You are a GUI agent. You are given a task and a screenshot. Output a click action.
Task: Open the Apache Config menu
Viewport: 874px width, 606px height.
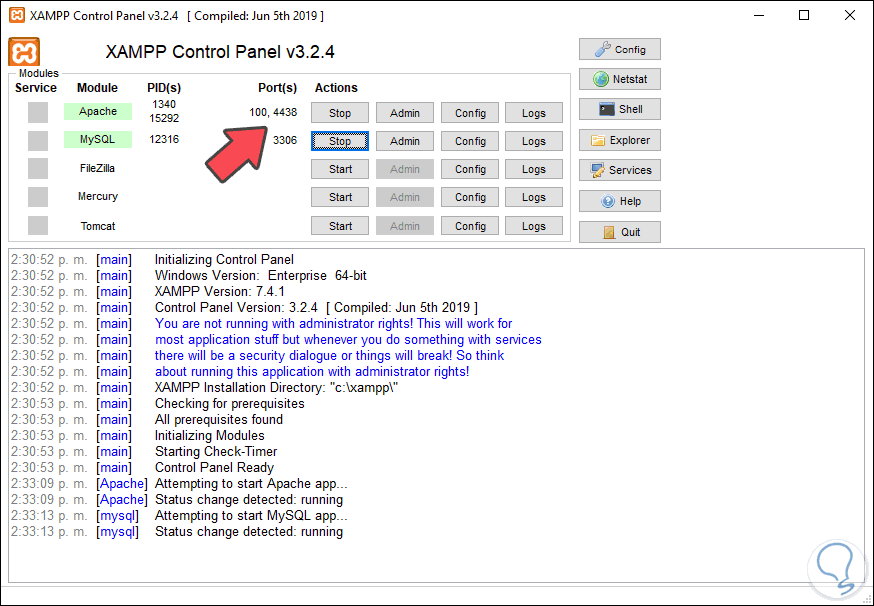(470, 113)
